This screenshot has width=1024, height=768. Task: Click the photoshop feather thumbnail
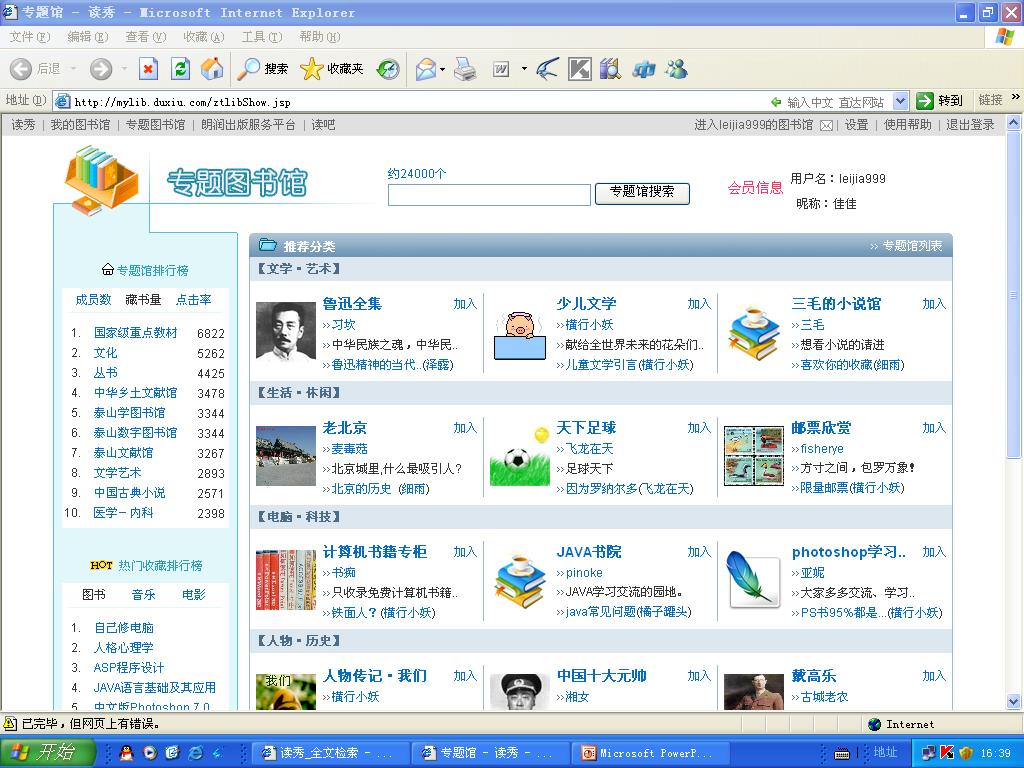[754, 580]
